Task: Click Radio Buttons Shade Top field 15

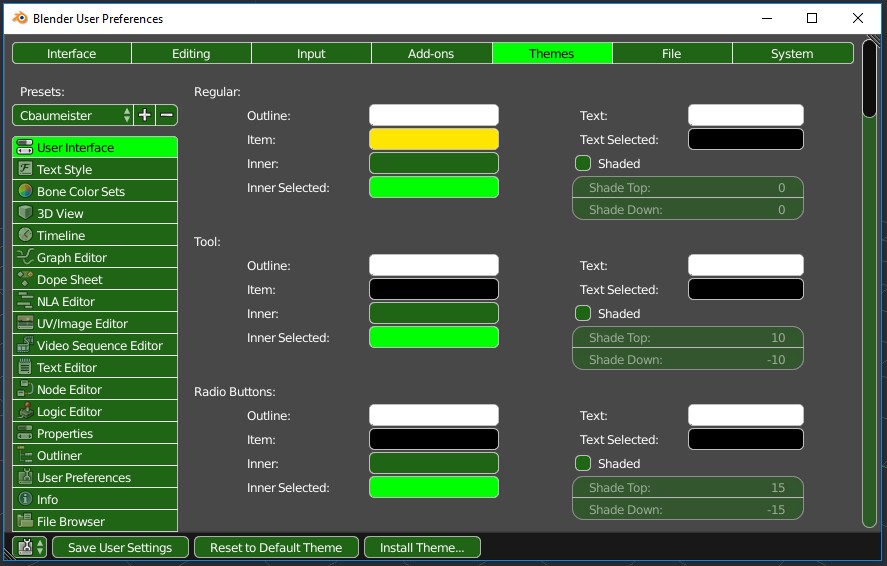Action: click(688, 487)
